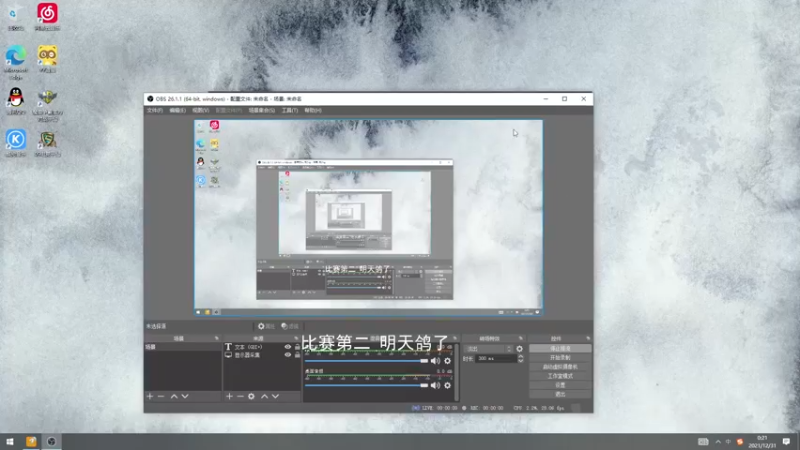Open the 帮助(H) menu
Screen dimensions: 800x450
tap(313, 110)
